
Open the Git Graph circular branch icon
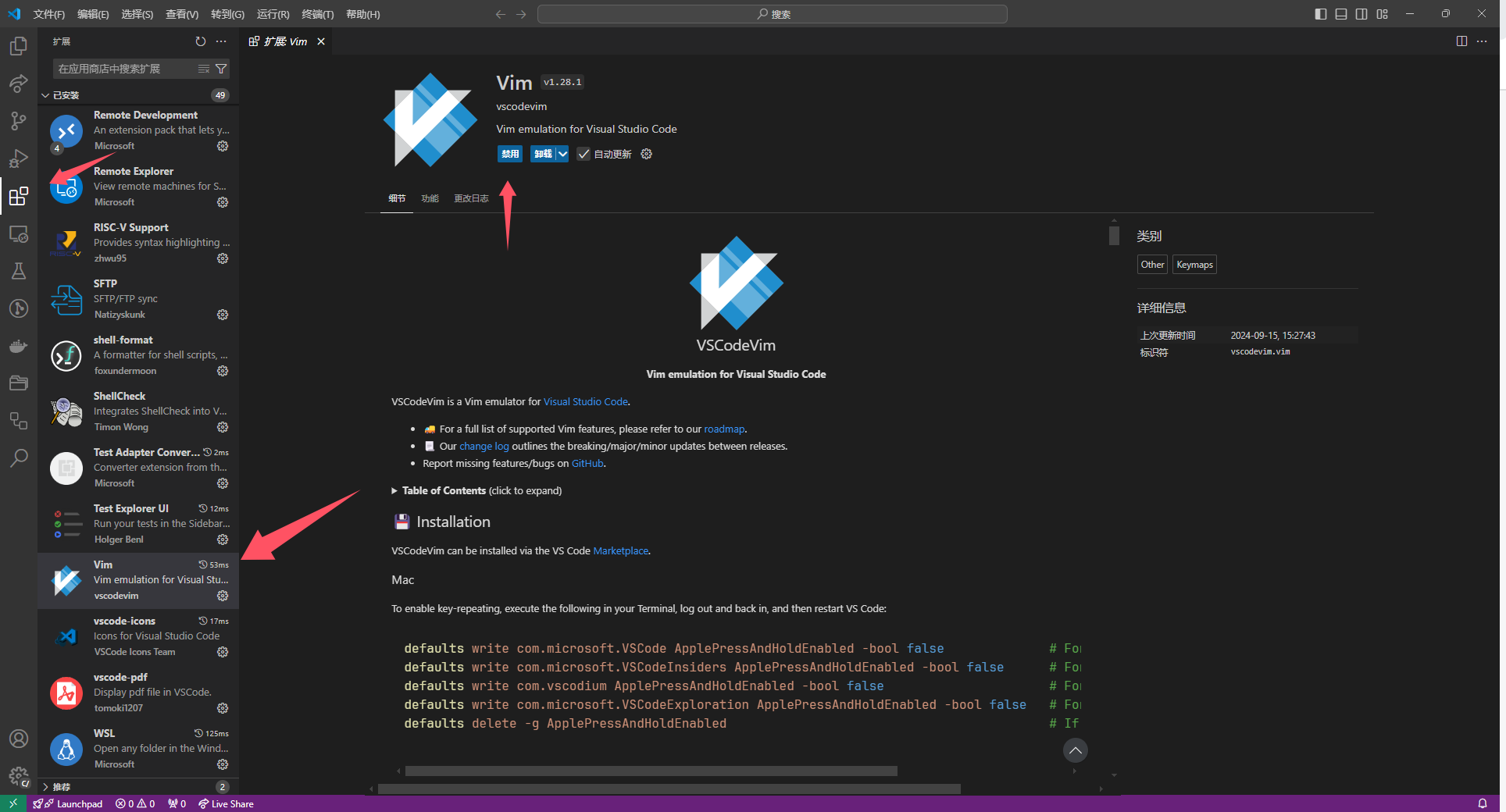coord(19,308)
